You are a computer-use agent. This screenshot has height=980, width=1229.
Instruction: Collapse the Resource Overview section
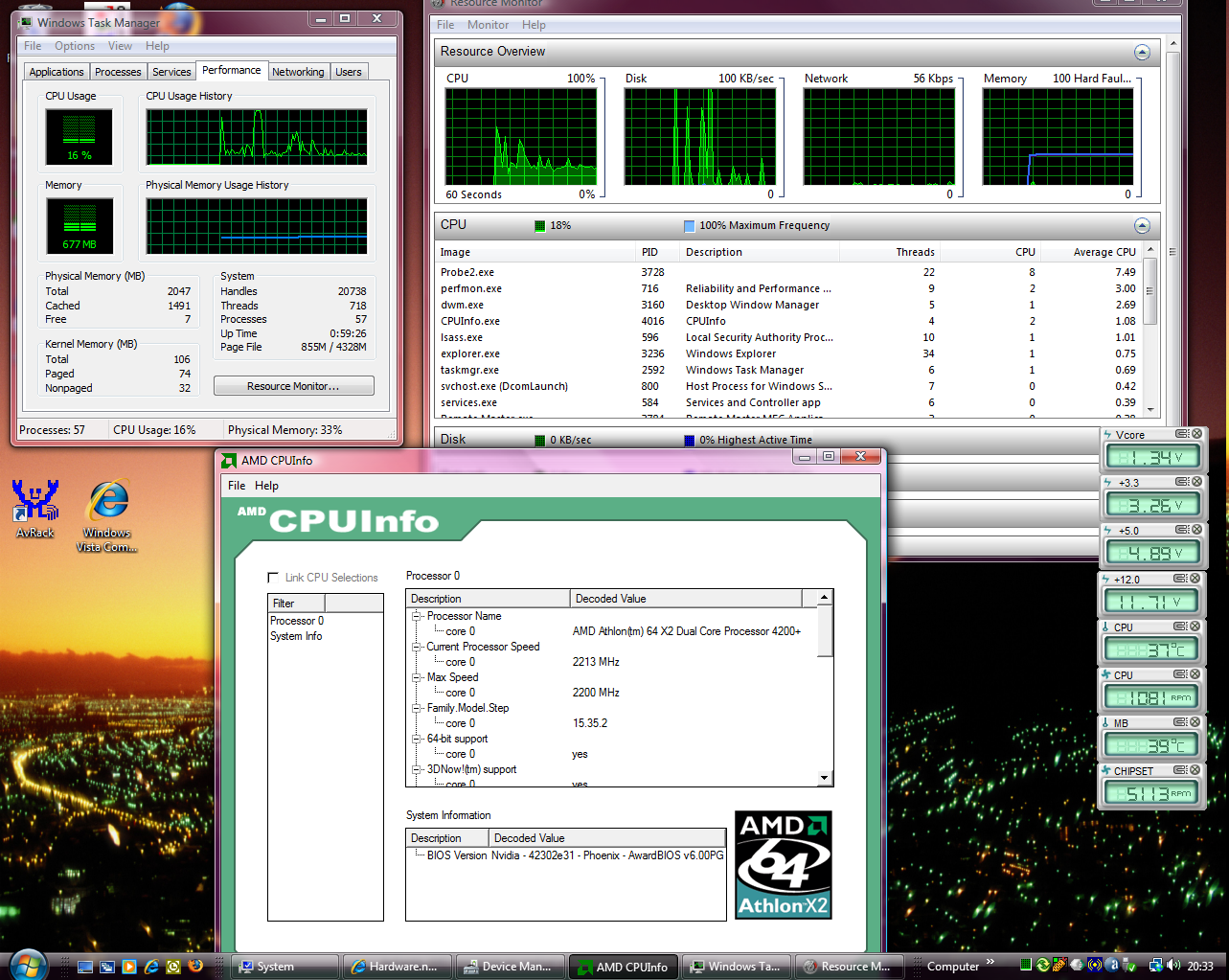coord(1142,52)
